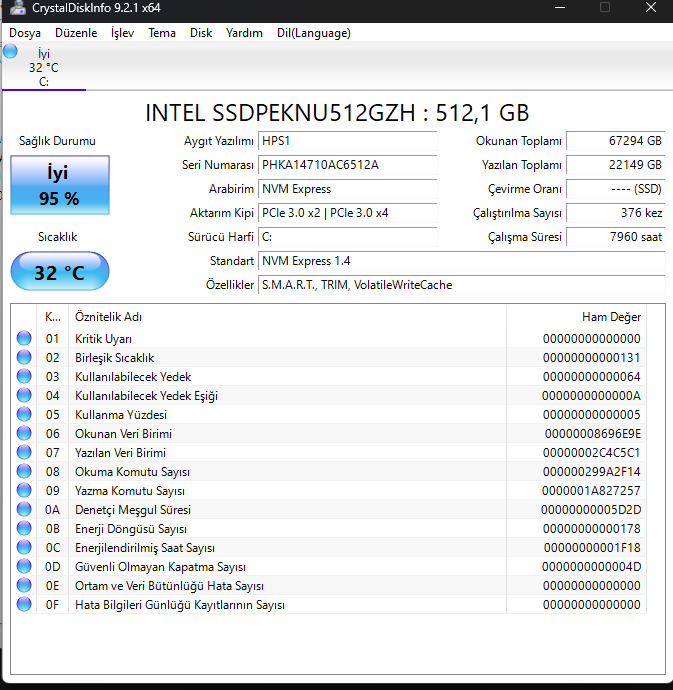
Task: Click the blue status orb for drive C:
Action: (x=10, y=52)
